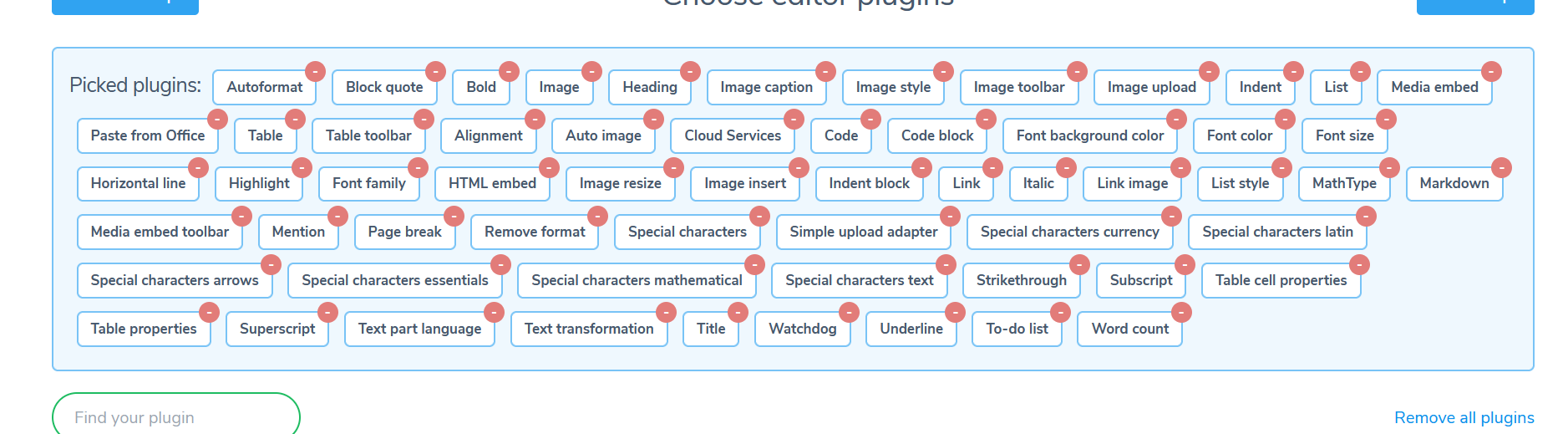
Task: Select the Font color plugin tag
Action: pyautogui.click(x=1239, y=135)
